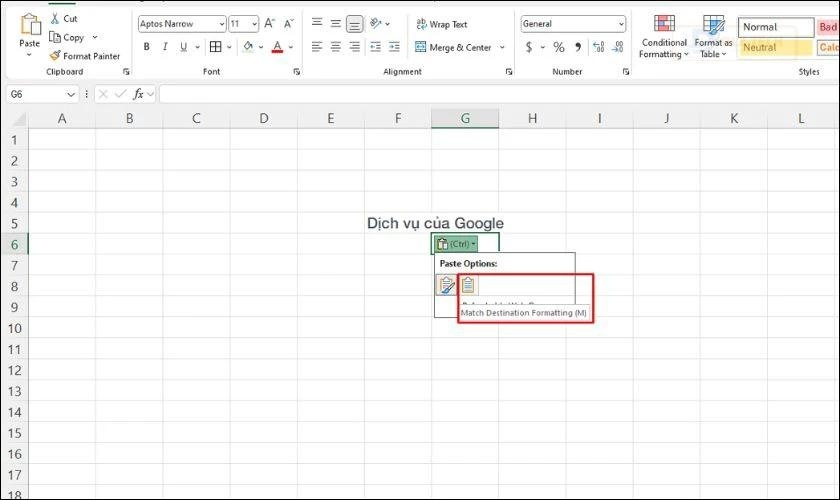Toggle bold formatting
Image resolution: width=840 pixels, height=500 pixels.
146,47
